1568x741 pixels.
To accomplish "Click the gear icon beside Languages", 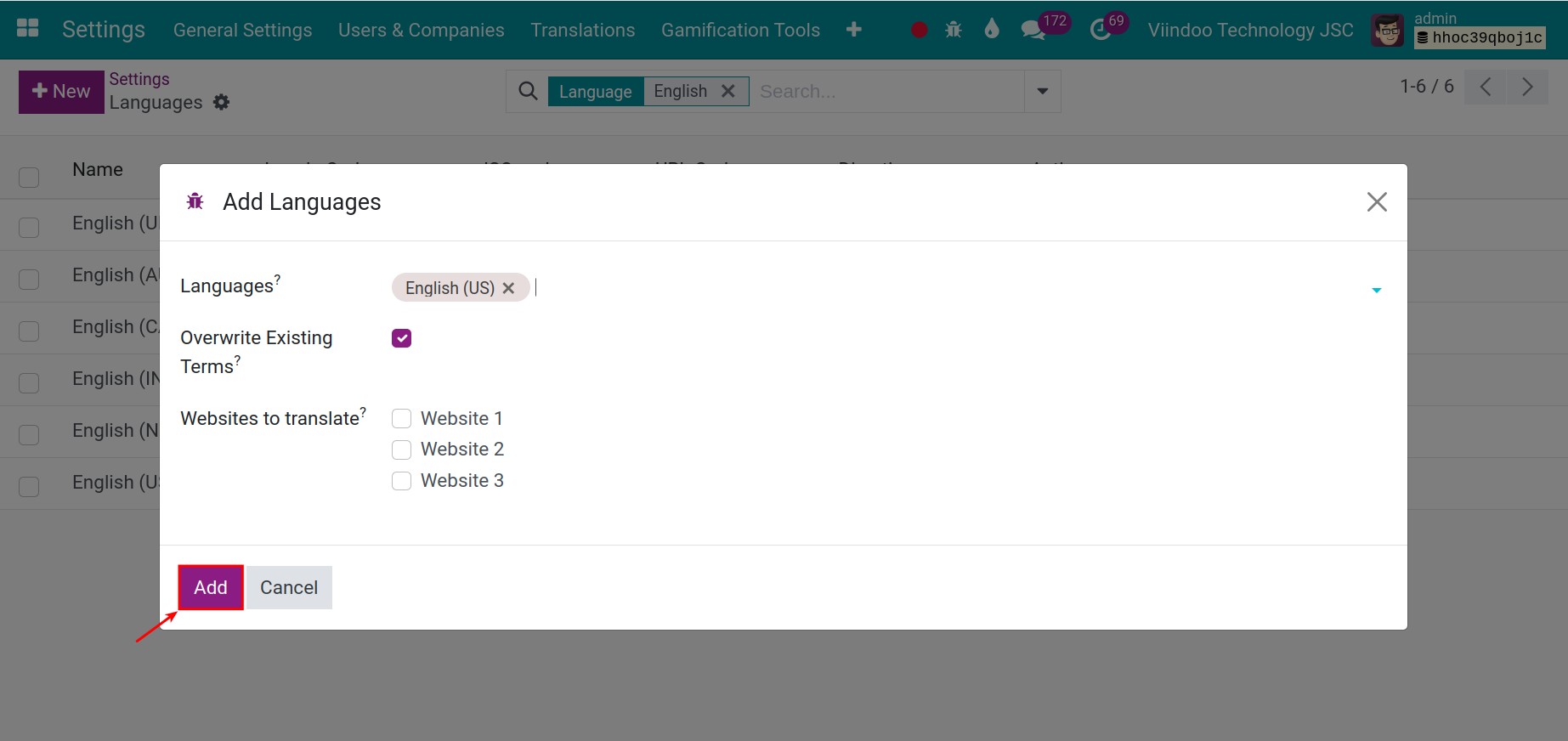I will click(x=222, y=102).
